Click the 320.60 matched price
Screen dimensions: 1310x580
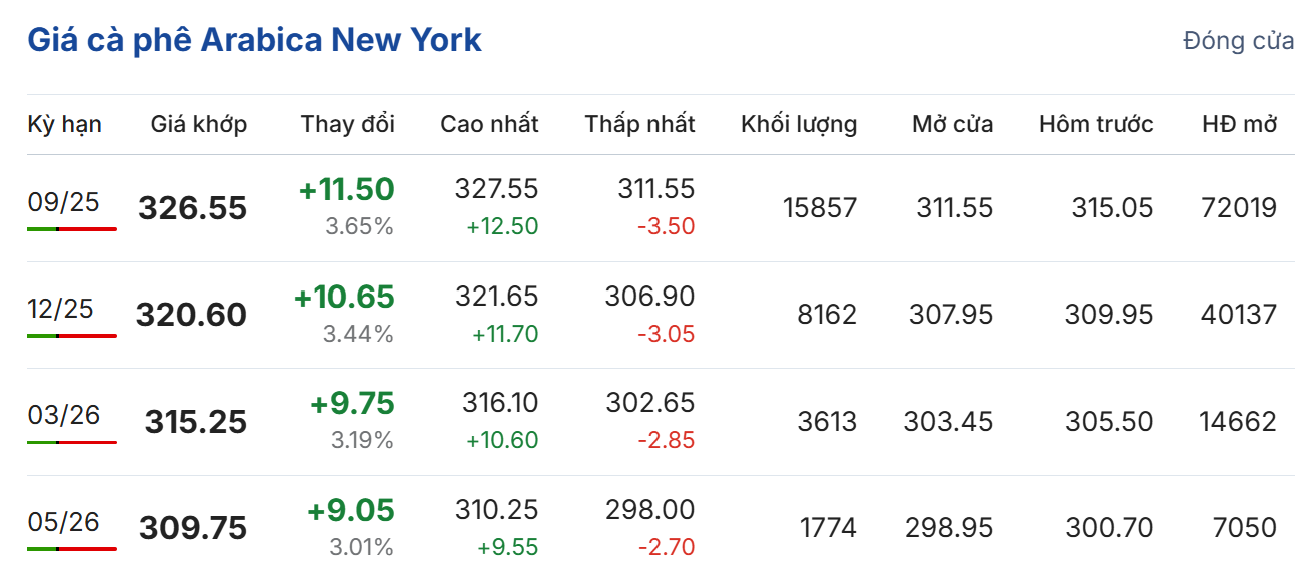pyautogui.click(x=191, y=315)
